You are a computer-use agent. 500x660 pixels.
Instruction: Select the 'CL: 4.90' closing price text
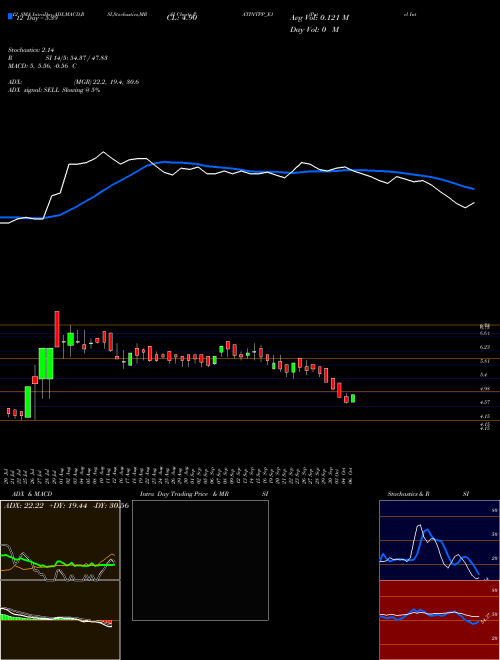[182, 18]
